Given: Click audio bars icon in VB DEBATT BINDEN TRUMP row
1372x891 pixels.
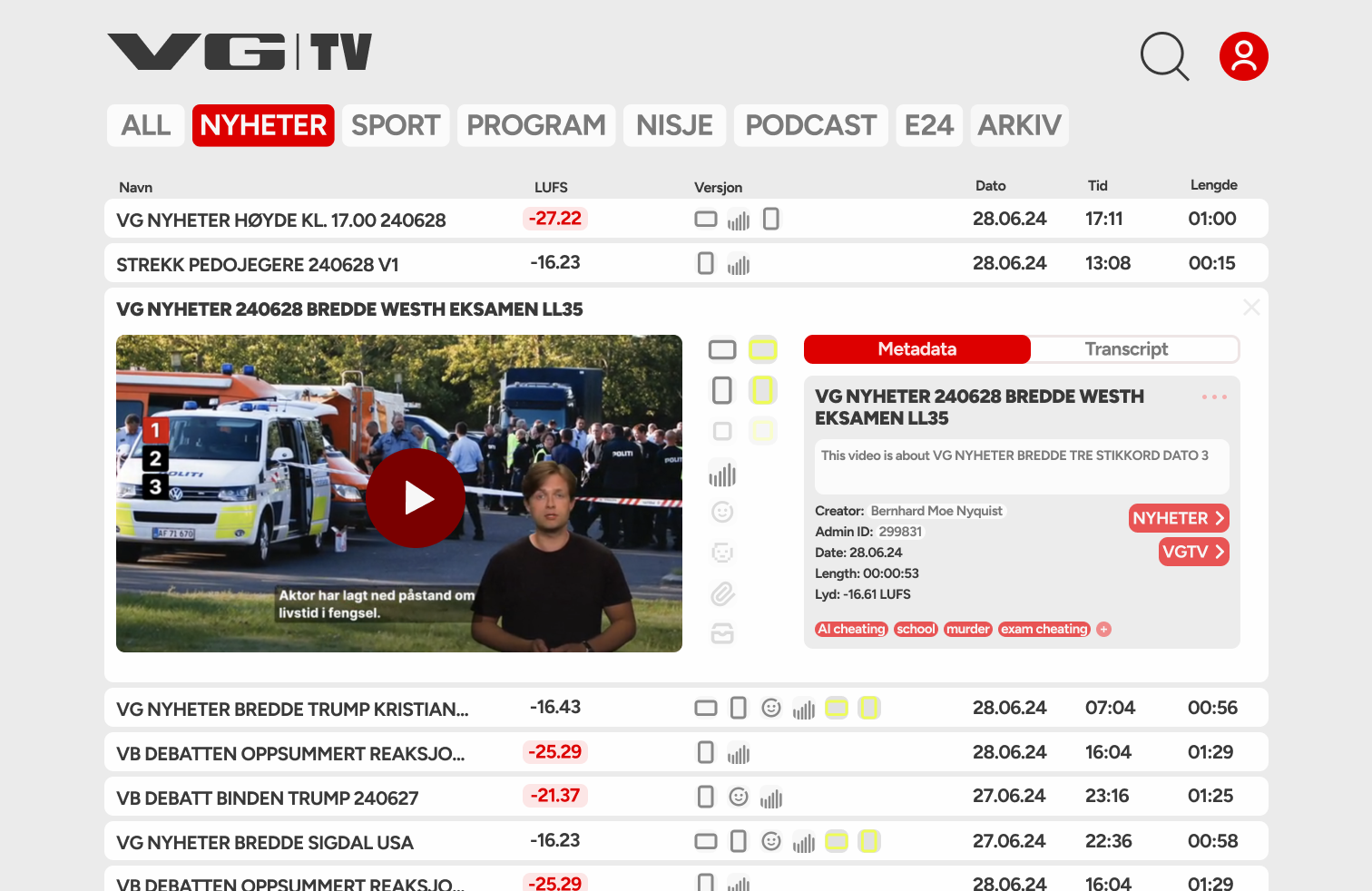Looking at the screenshot, I should tap(771, 798).
